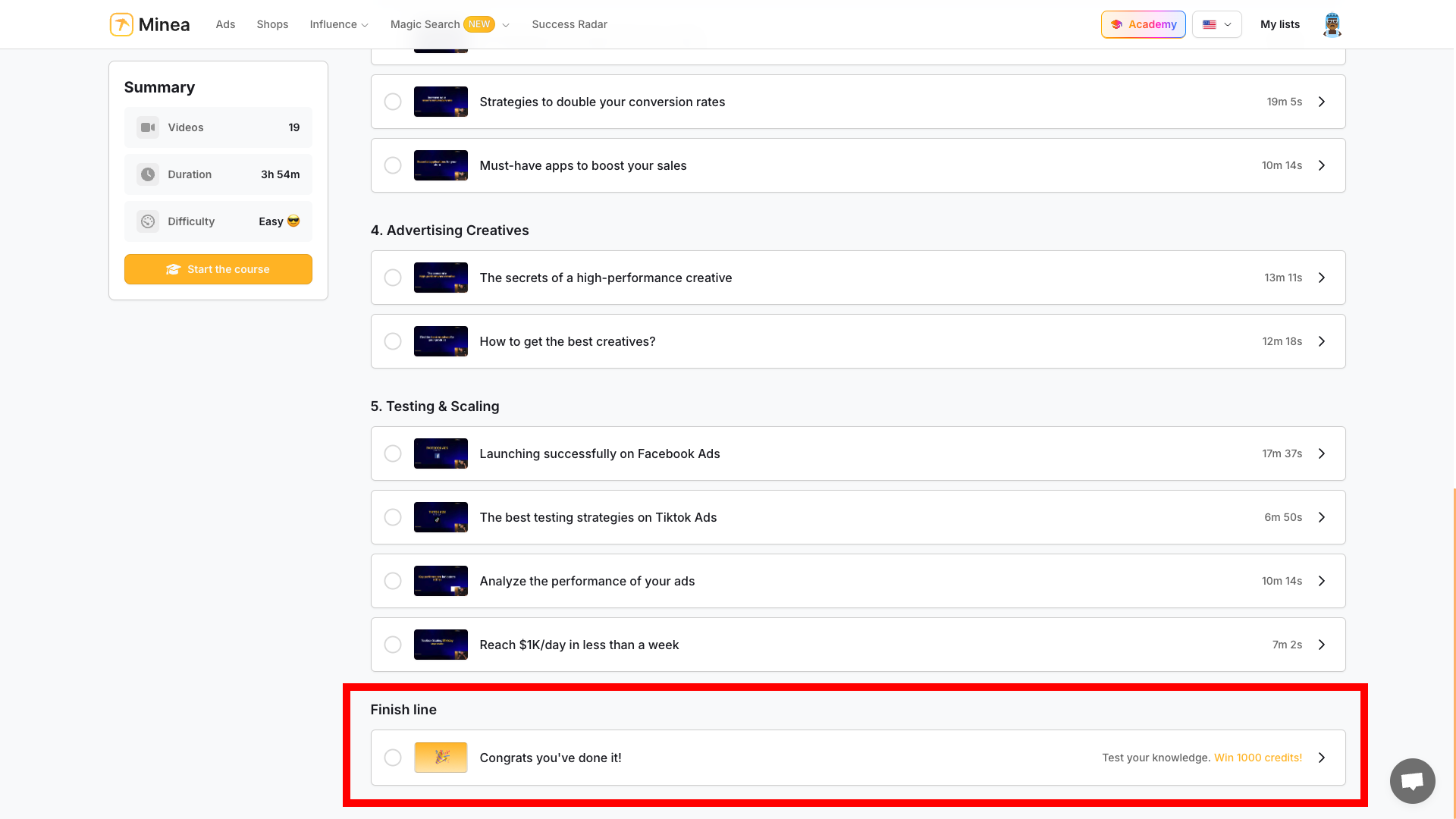Viewport: 1456px width, 819px height.
Task: Click the Minea logo icon
Action: [121, 24]
